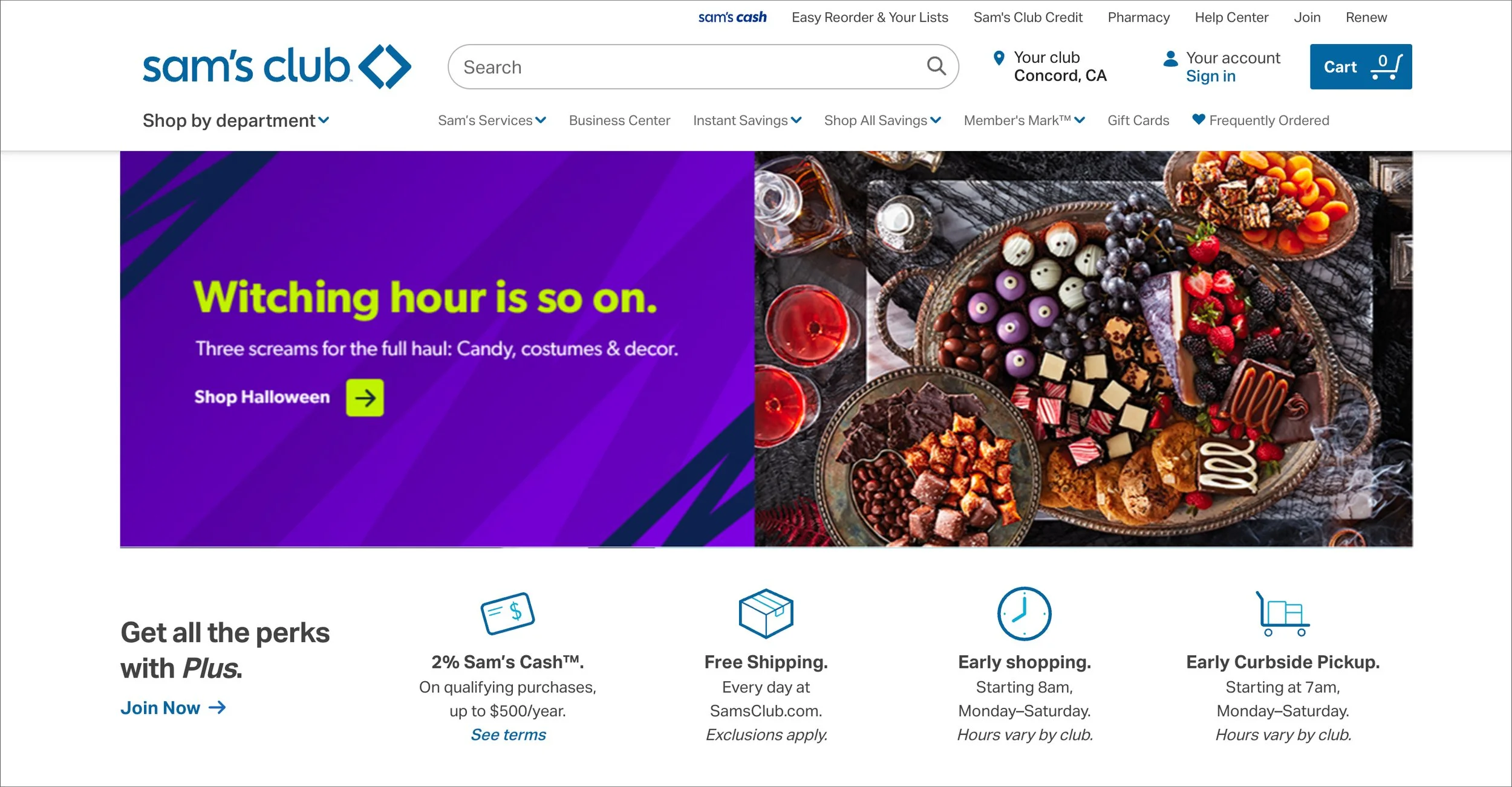Click the account person icon
This screenshot has height=787, width=1512.
[x=1170, y=59]
